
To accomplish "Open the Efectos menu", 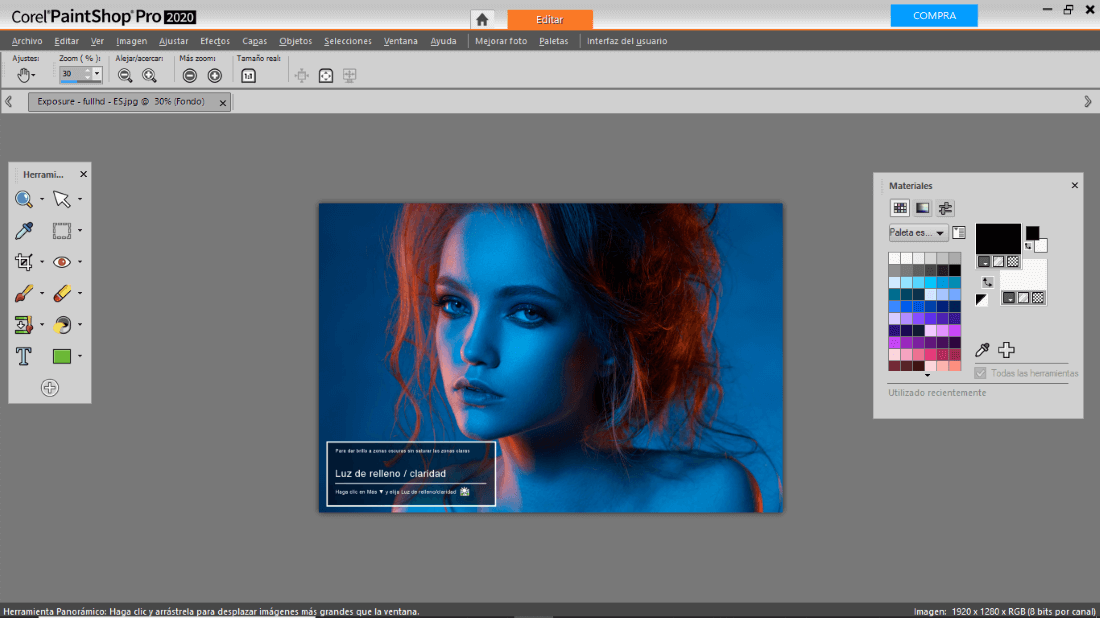I will click(x=214, y=41).
